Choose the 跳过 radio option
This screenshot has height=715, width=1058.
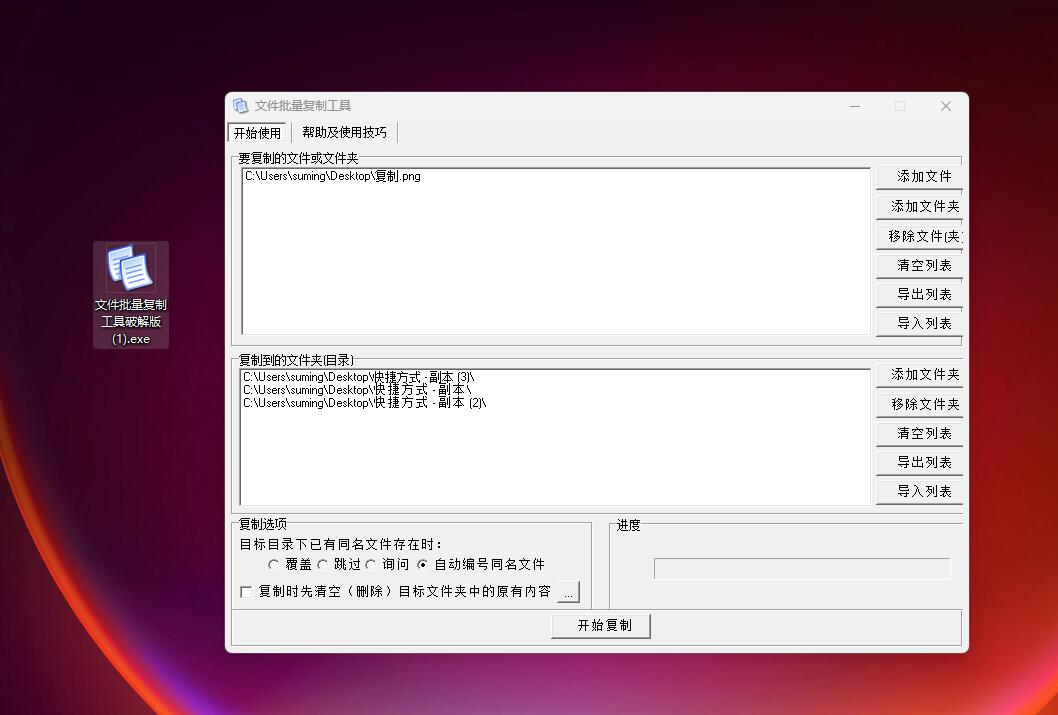(323, 565)
